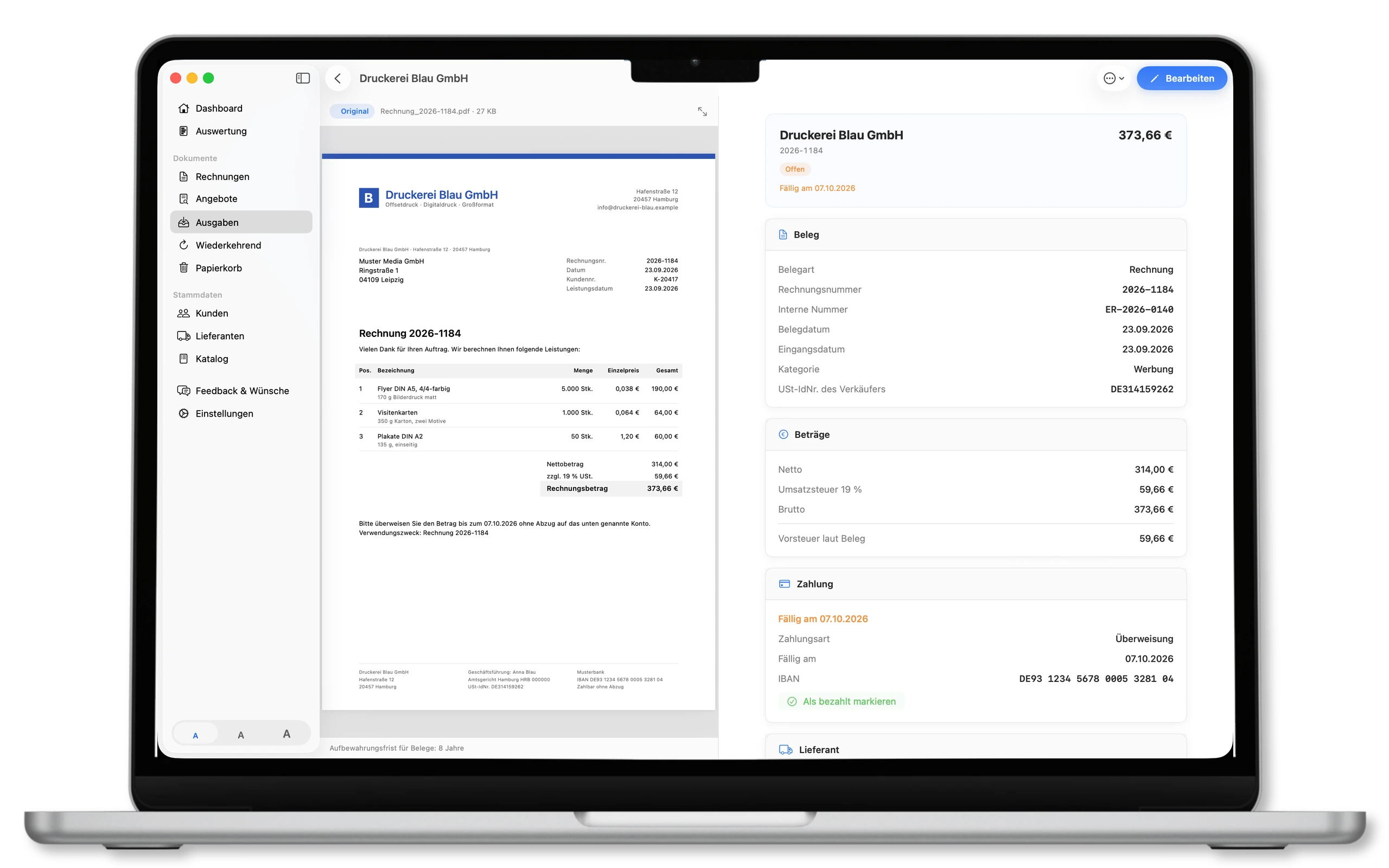Click the Katalog book icon
Viewport: 1389px width, 868px height.
coord(184,359)
